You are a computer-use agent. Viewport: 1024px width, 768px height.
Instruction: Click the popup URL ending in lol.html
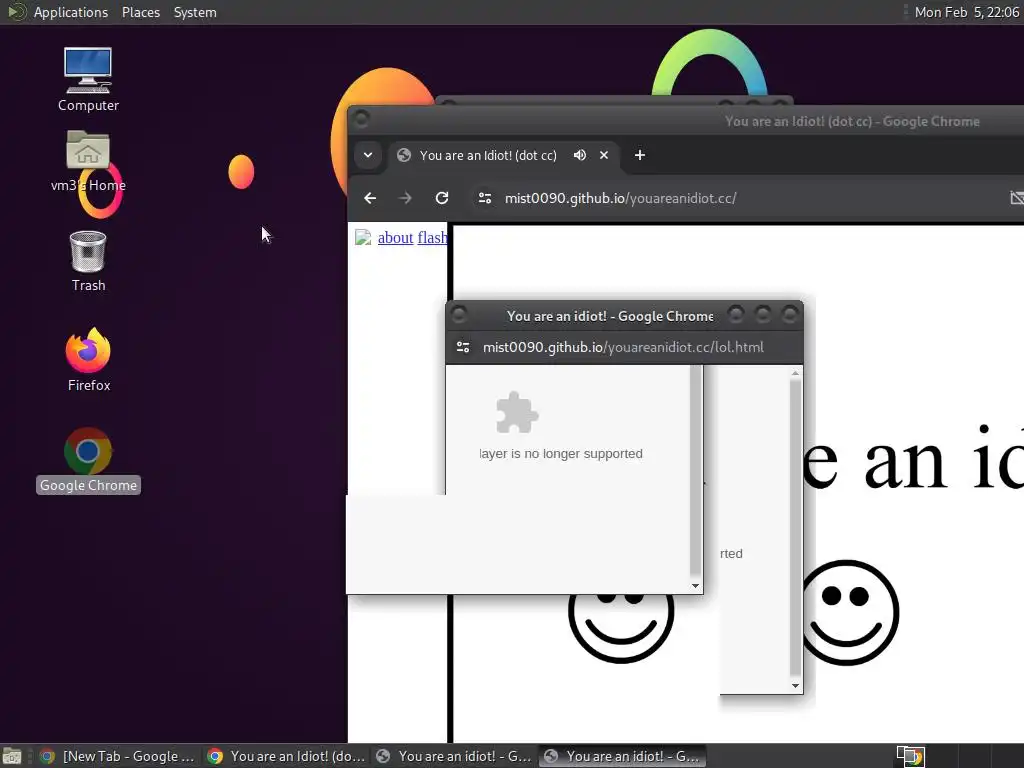(x=623, y=347)
